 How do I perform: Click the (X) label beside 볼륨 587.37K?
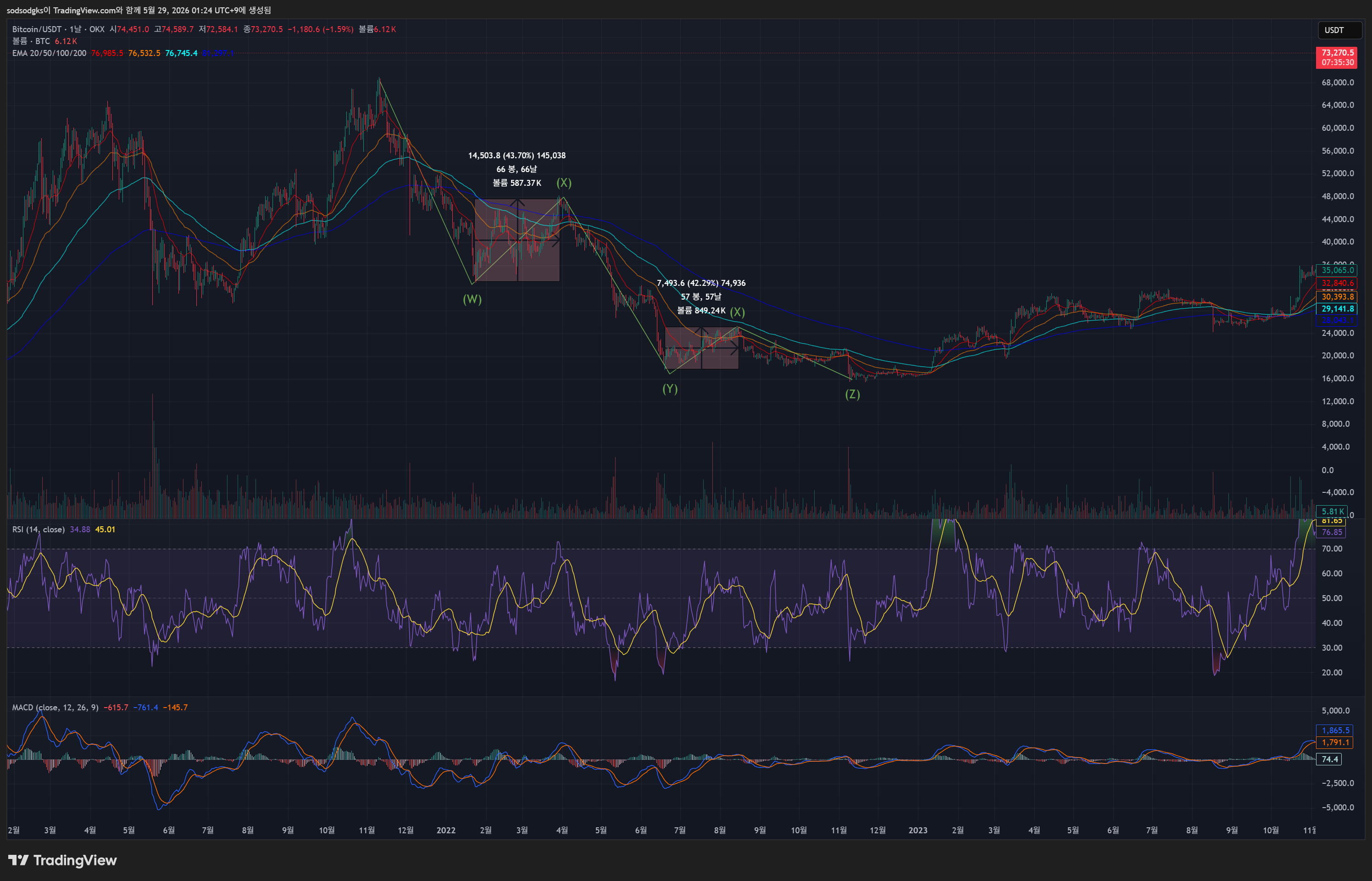564,183
